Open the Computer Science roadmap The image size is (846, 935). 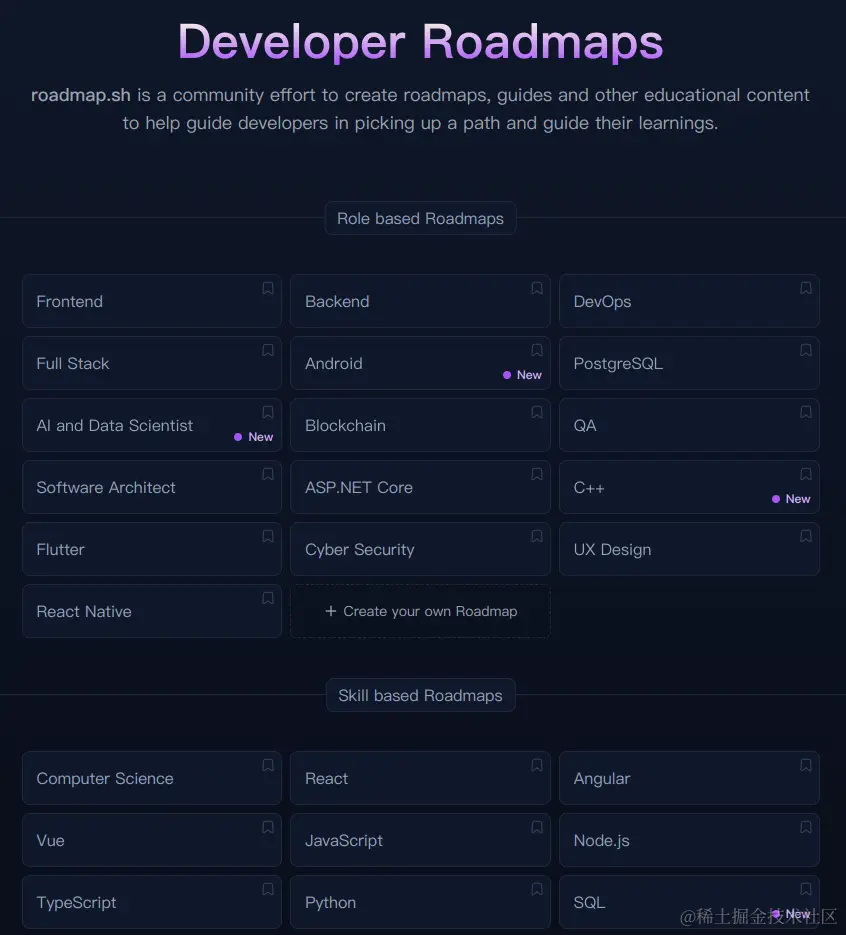[151, 778]
